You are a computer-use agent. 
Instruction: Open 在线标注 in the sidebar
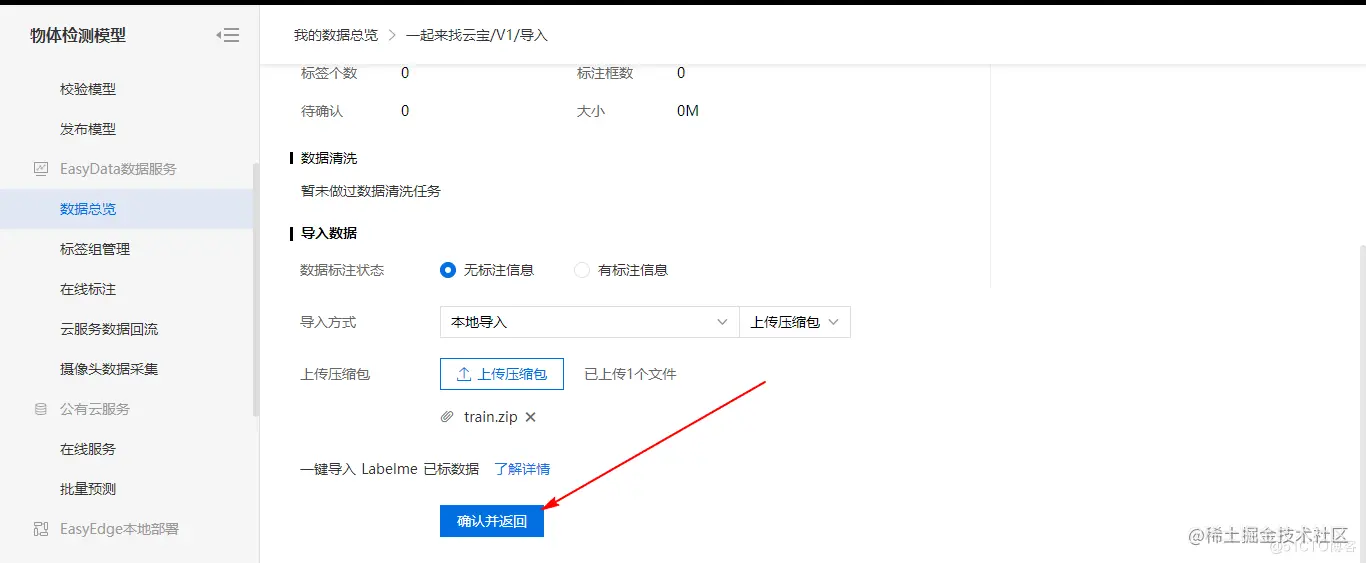tap(88, 289)
